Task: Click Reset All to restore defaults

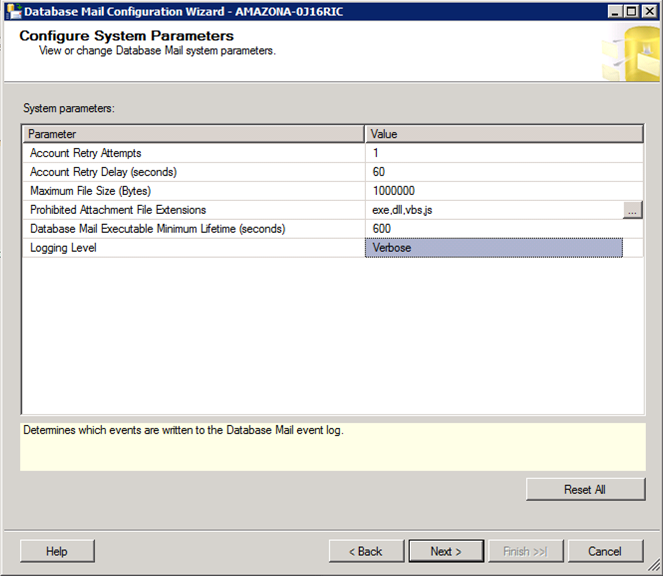Action: pos(586,489)
